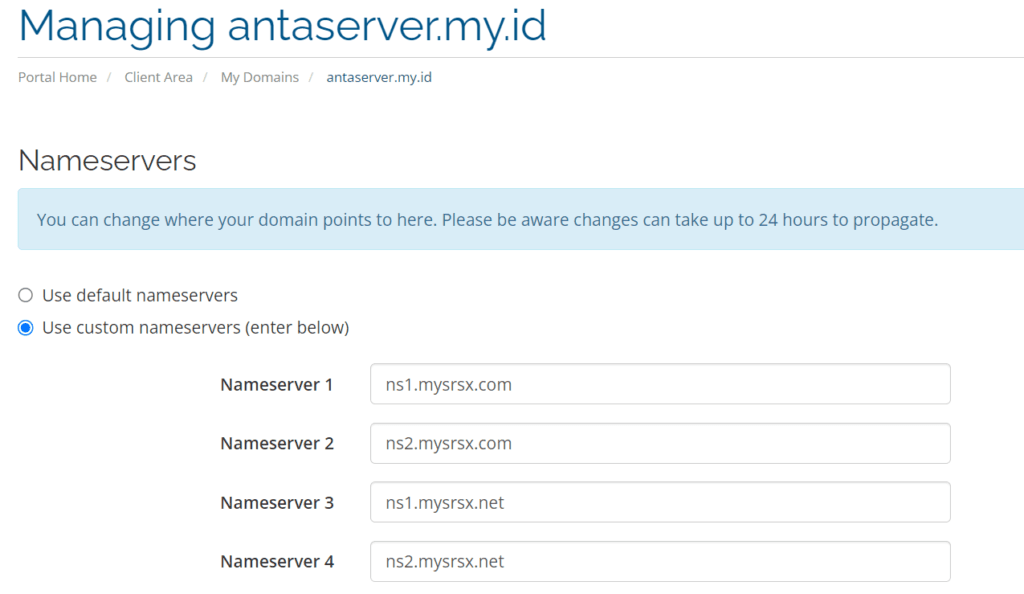Go to Client Area breadcrumb
This screenshot has width=1024, height=594.
pyautogui.click(x=159, y=77)
